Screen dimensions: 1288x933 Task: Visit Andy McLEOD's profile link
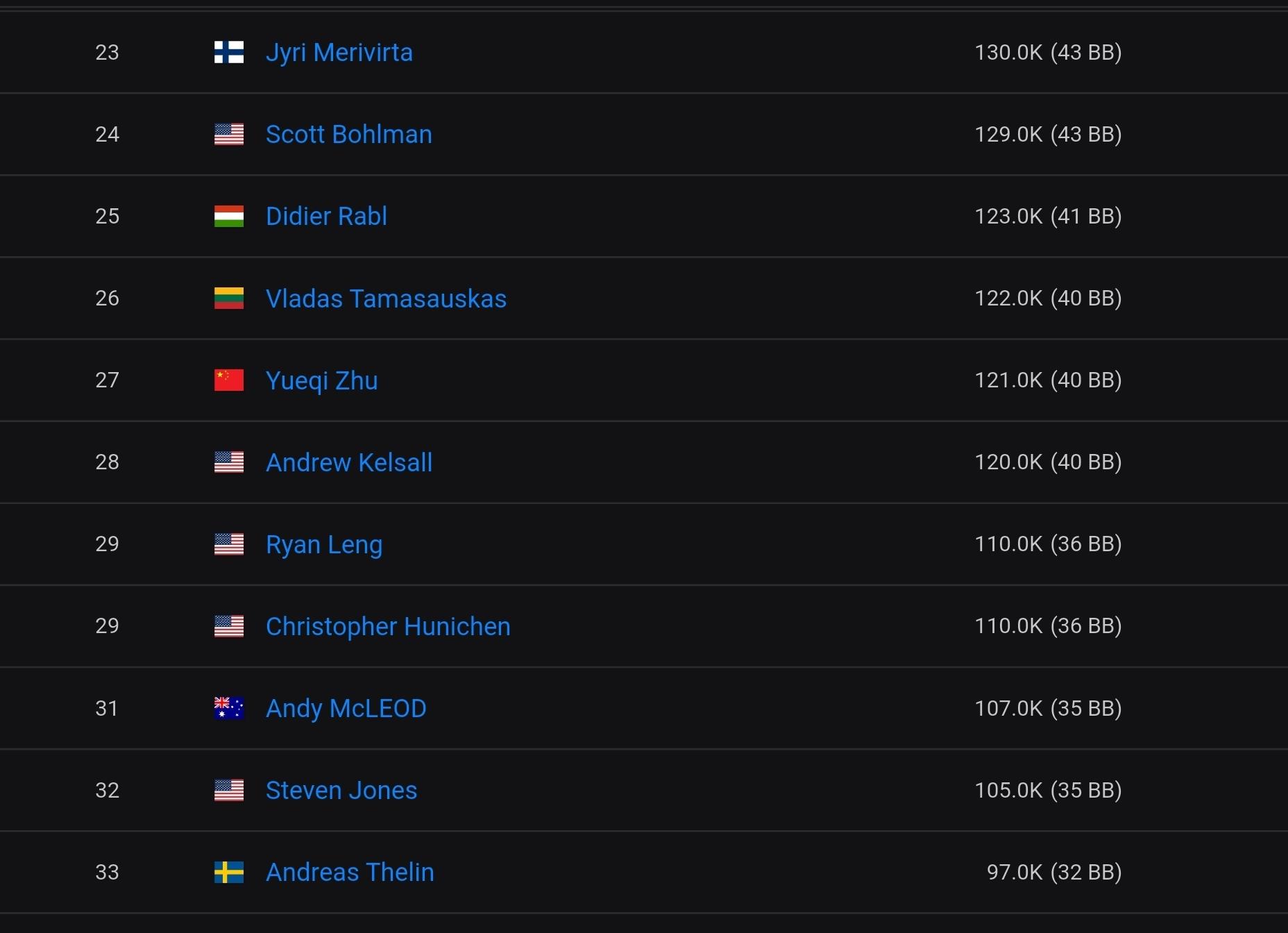tap(346, 708)
